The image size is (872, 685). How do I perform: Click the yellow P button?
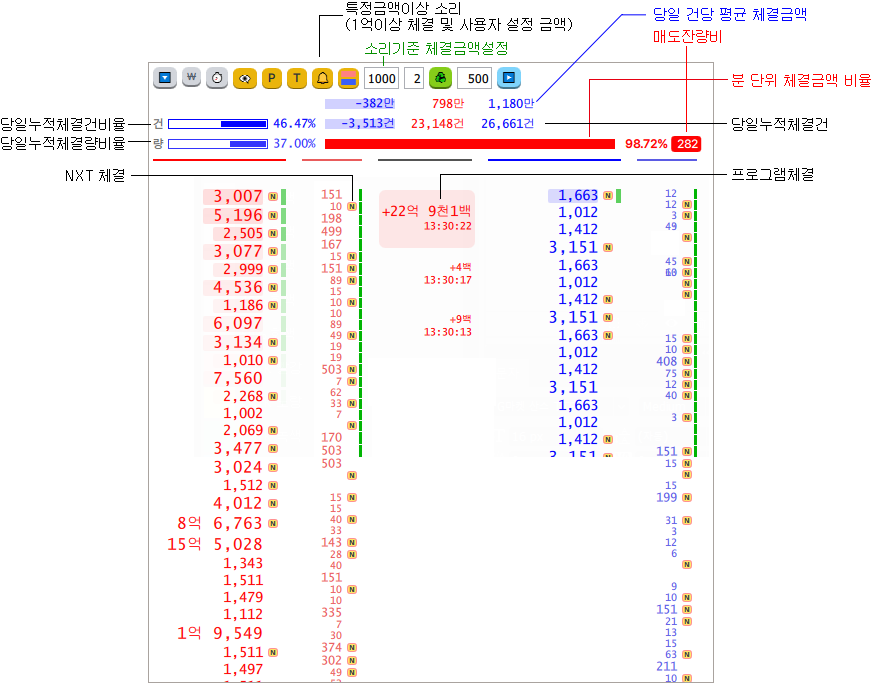tap(271, 78)
